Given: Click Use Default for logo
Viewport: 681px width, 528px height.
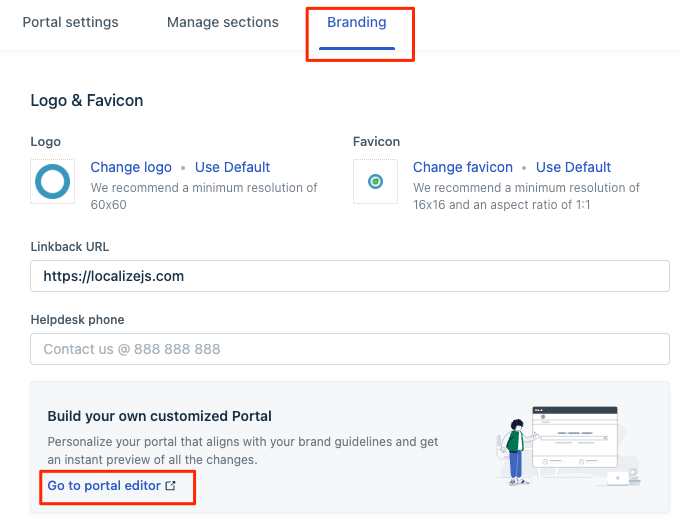Looking at the screenshot, I should (232, 167).
